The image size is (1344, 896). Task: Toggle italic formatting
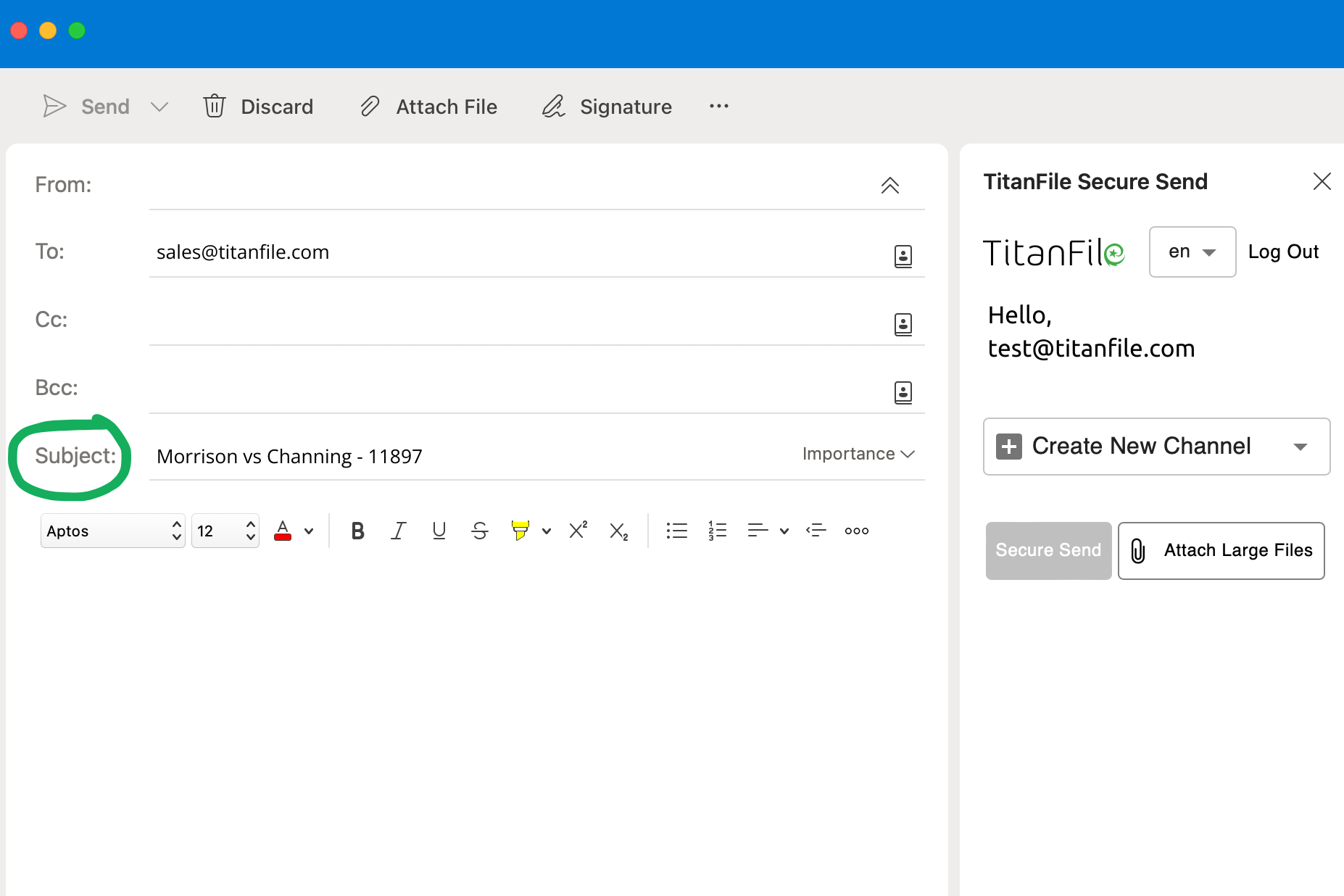click(x=398, y=531)
